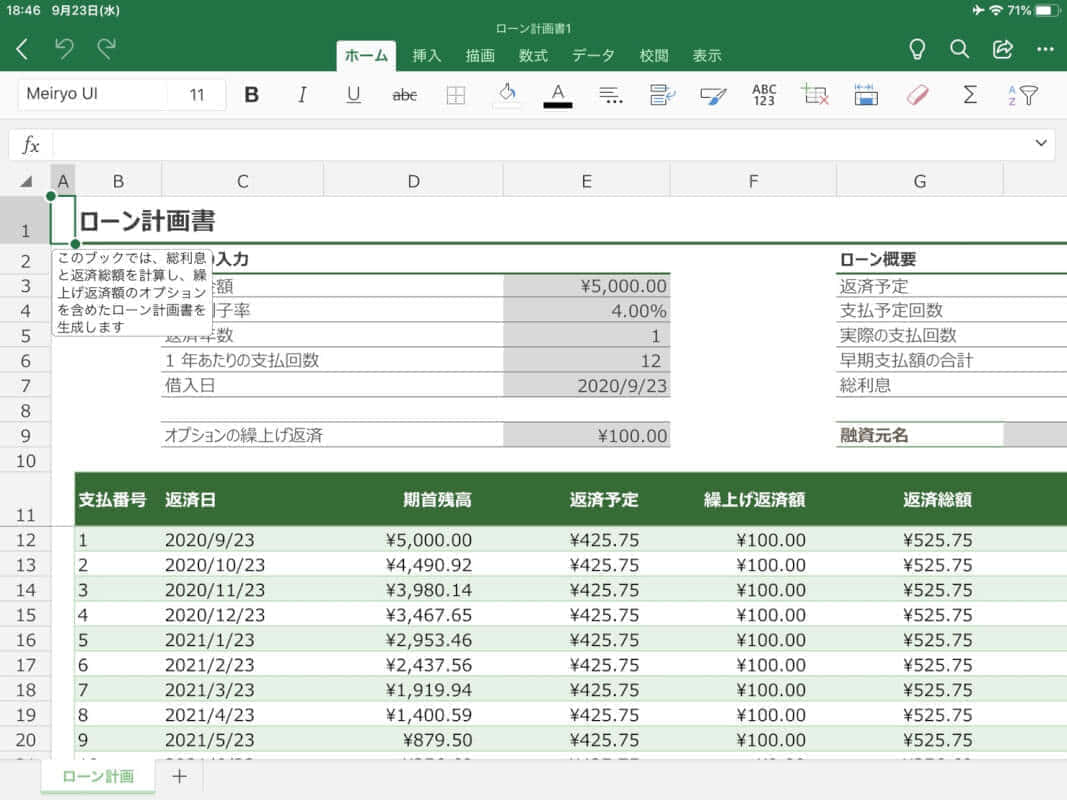Open insert and delete cells tool
1067x800 pixels.
click(x=815, y=95)
